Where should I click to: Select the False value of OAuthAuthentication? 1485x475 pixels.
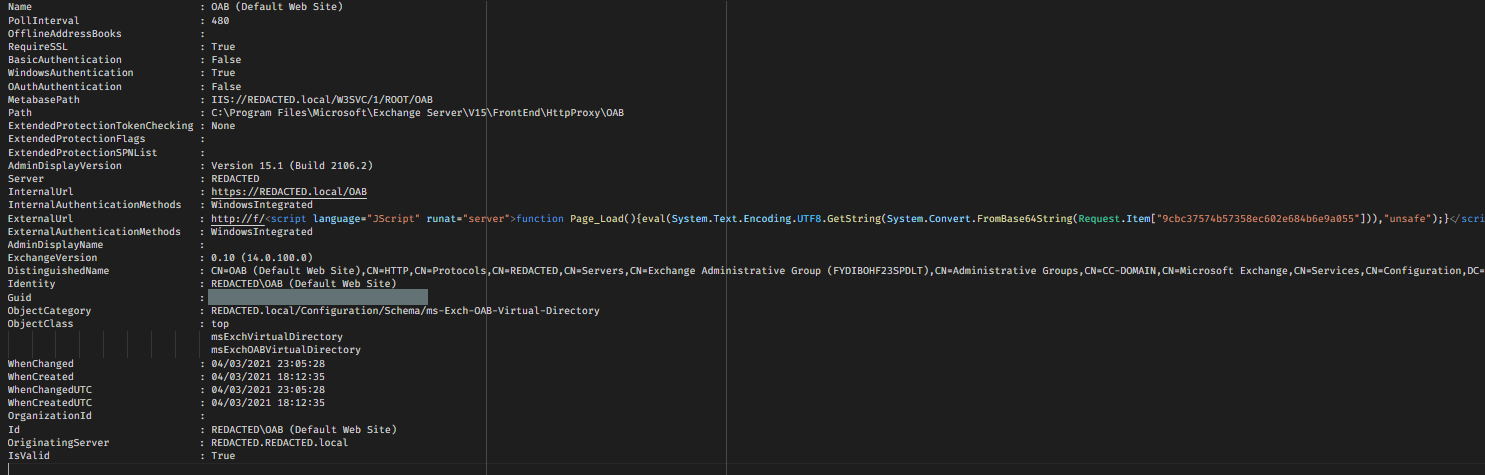[x=227, y=87]
